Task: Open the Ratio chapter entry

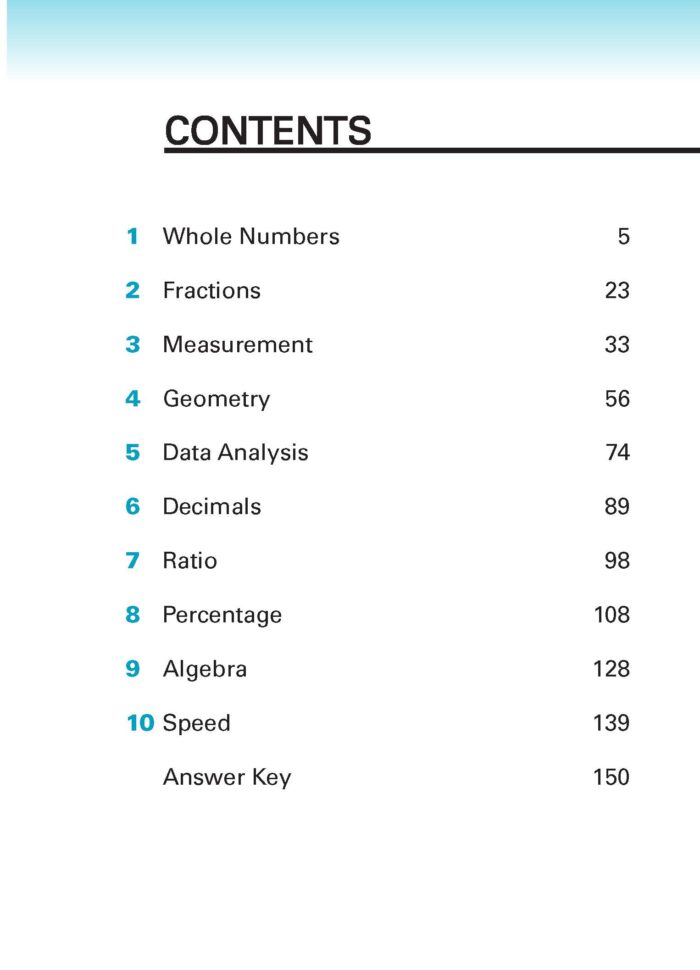Action: [189, 561]
